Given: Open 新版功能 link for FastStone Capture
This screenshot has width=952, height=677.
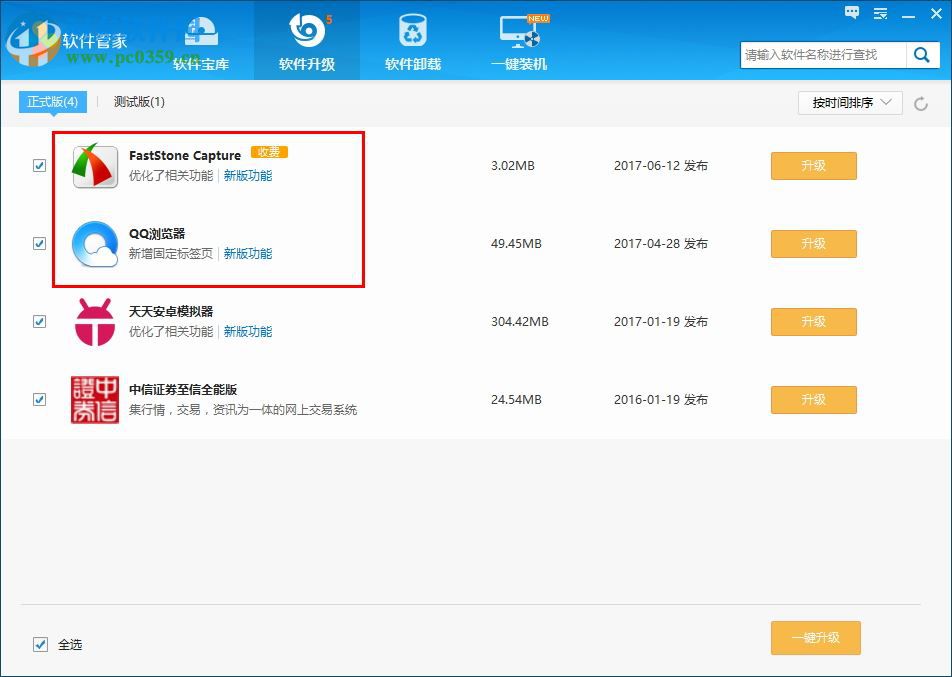Looking at the screenshot, I should (248, 173).
